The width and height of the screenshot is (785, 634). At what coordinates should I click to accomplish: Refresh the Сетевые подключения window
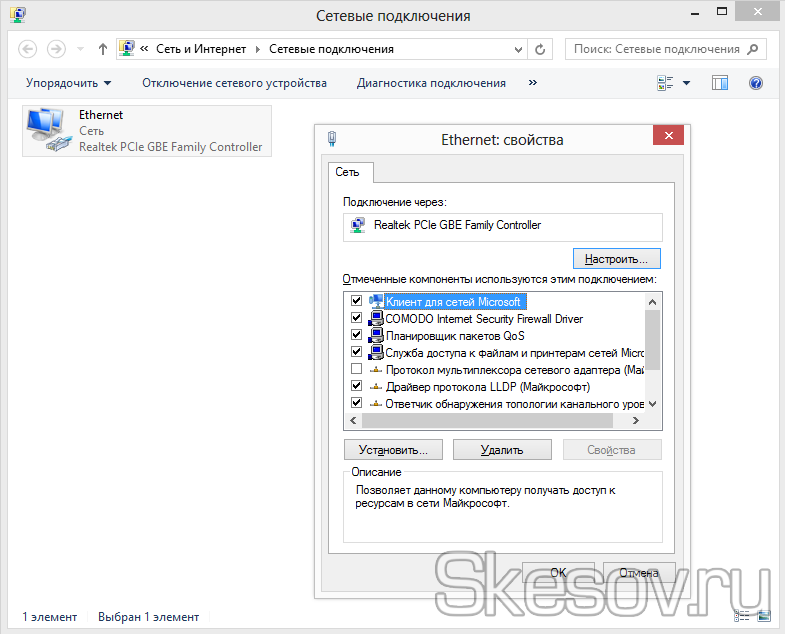[x=540, y=50]
